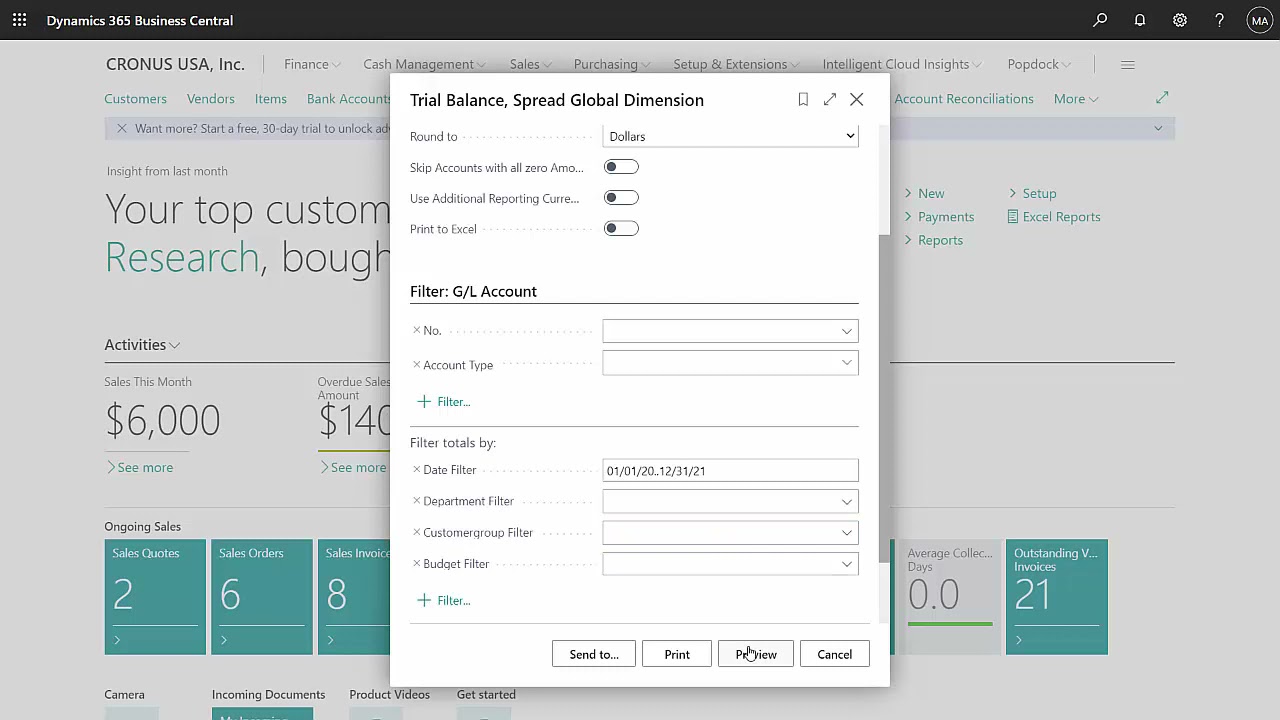Click the dialog vertical scrollbar
Viewport: 1280px width, 720px height.
tap(883, 400)
